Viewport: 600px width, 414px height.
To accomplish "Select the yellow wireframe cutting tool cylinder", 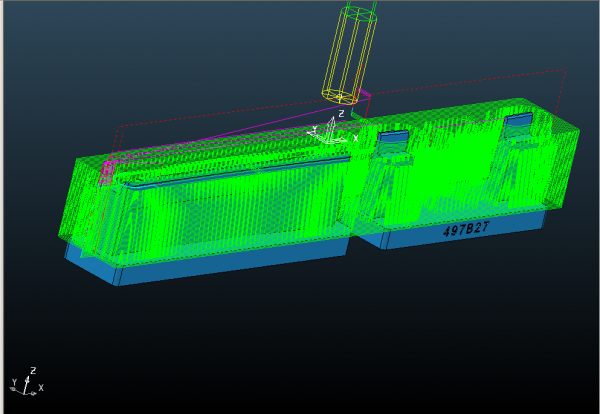I will tap(349, 56).
